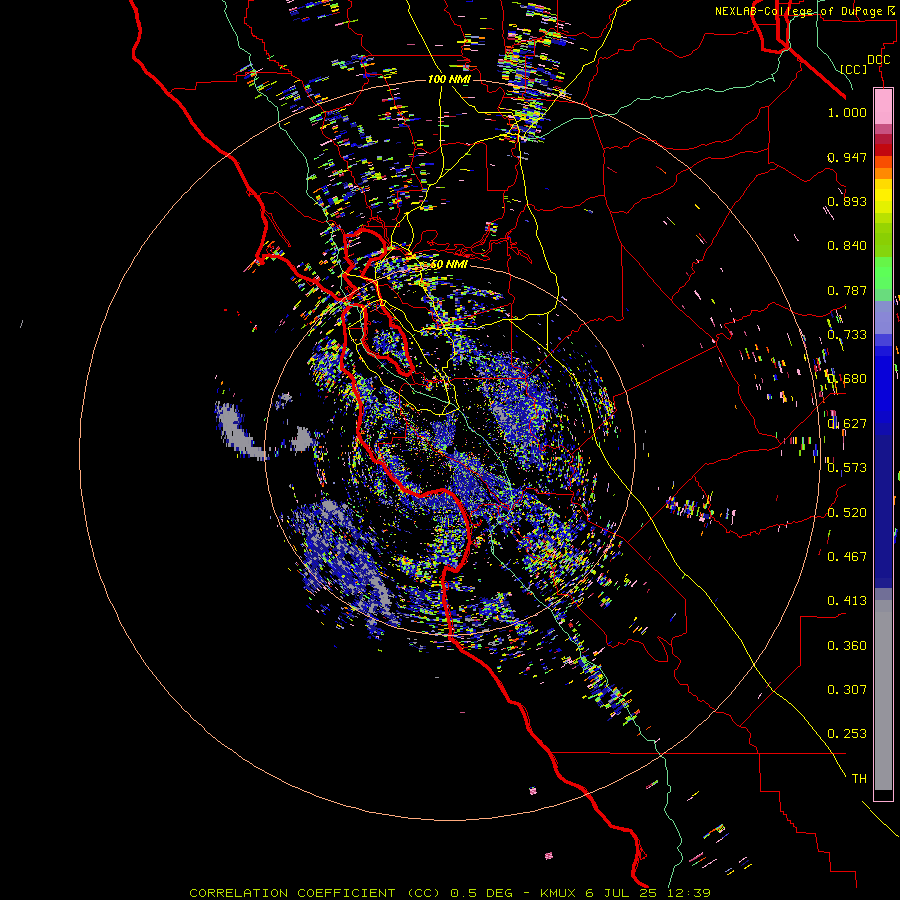Select the 0.467 legend value
The width and height of the screenshot is (900, 900).
tap(847, 557)
